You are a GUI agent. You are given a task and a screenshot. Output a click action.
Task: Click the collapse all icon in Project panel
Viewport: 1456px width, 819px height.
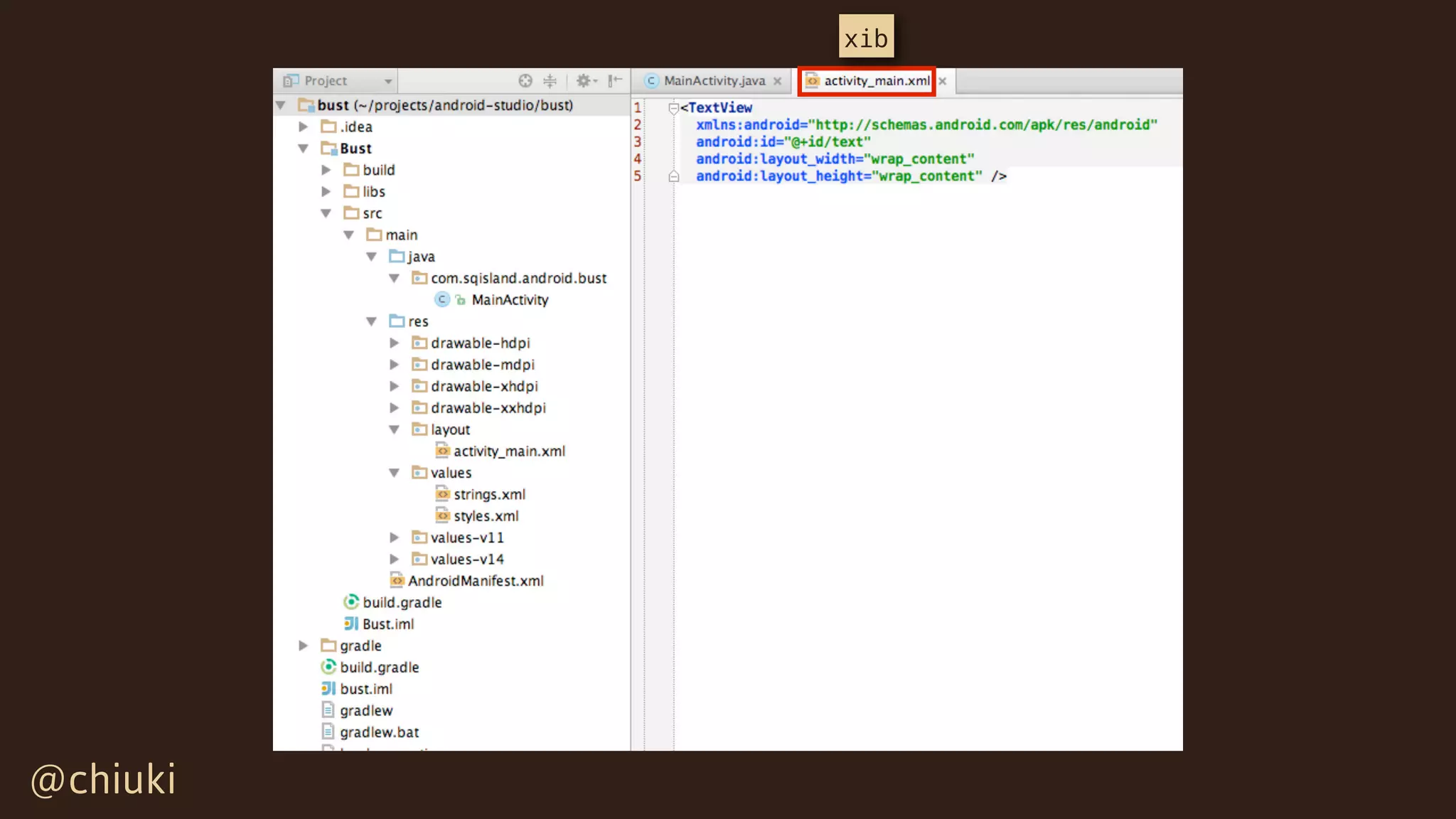click(x=550, y=81)
